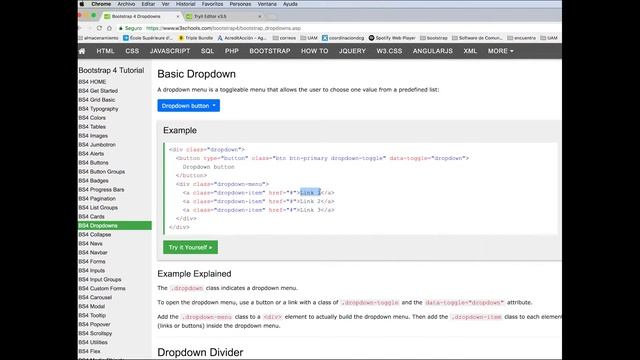Screen dimensions: 640x360
Task: Go to JQUERY in the top nav
Action: coord(352,51)
